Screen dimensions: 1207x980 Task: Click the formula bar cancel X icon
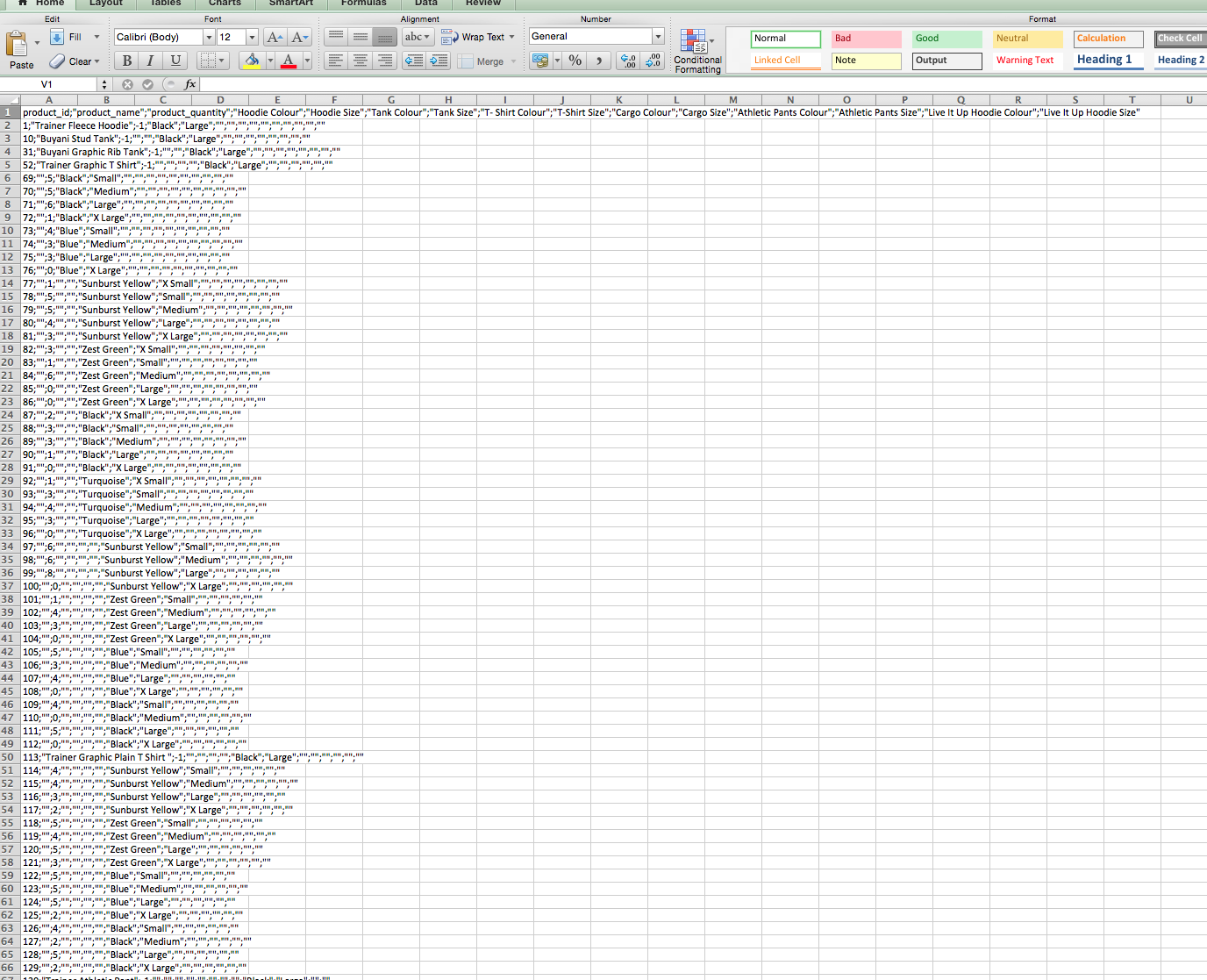point(127,84)
